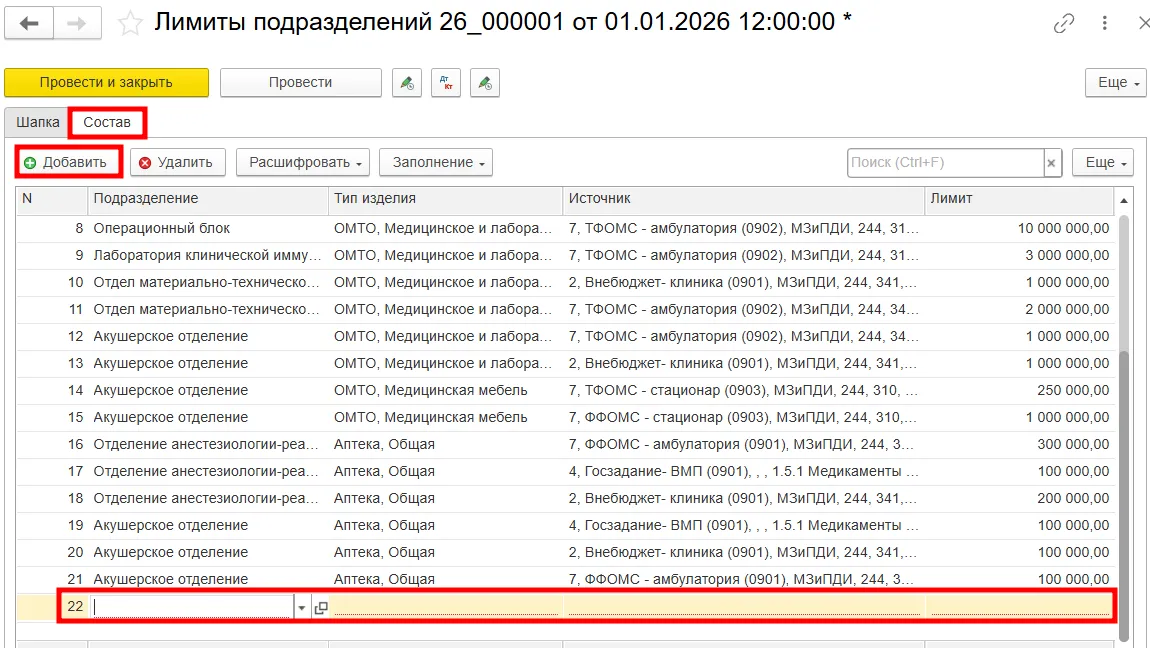Screen dimensions: 1150x648
Task: Click the green pencil icon after Дт/Кт
Action: (485, 83)
